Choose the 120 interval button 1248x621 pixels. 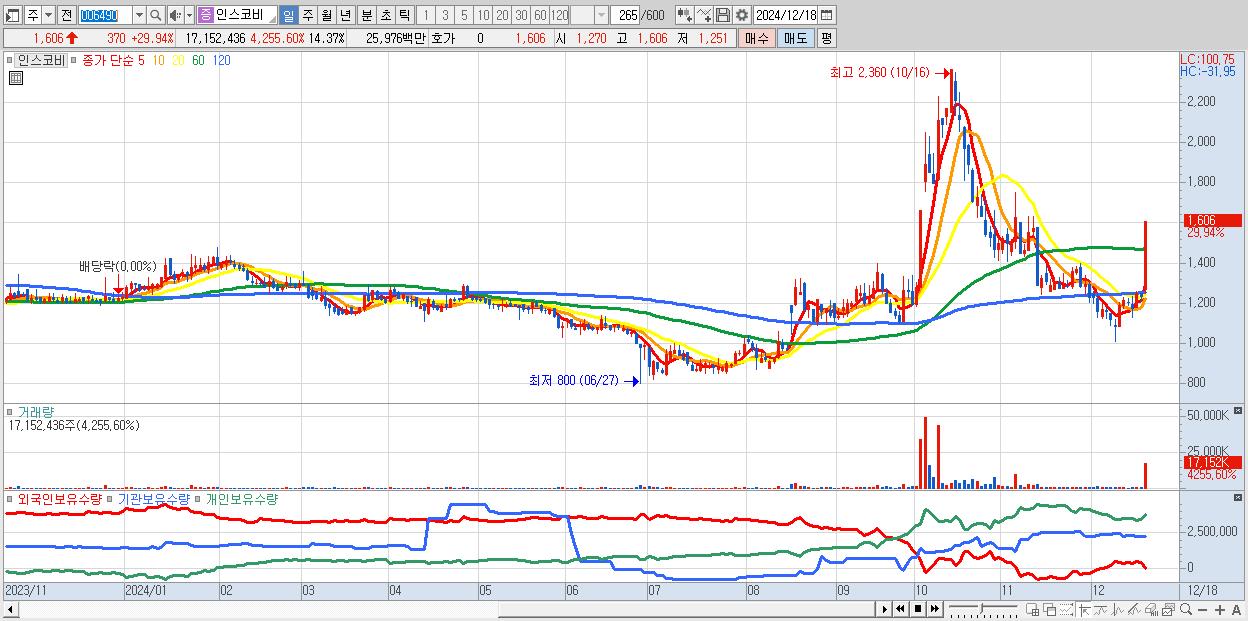559,15
